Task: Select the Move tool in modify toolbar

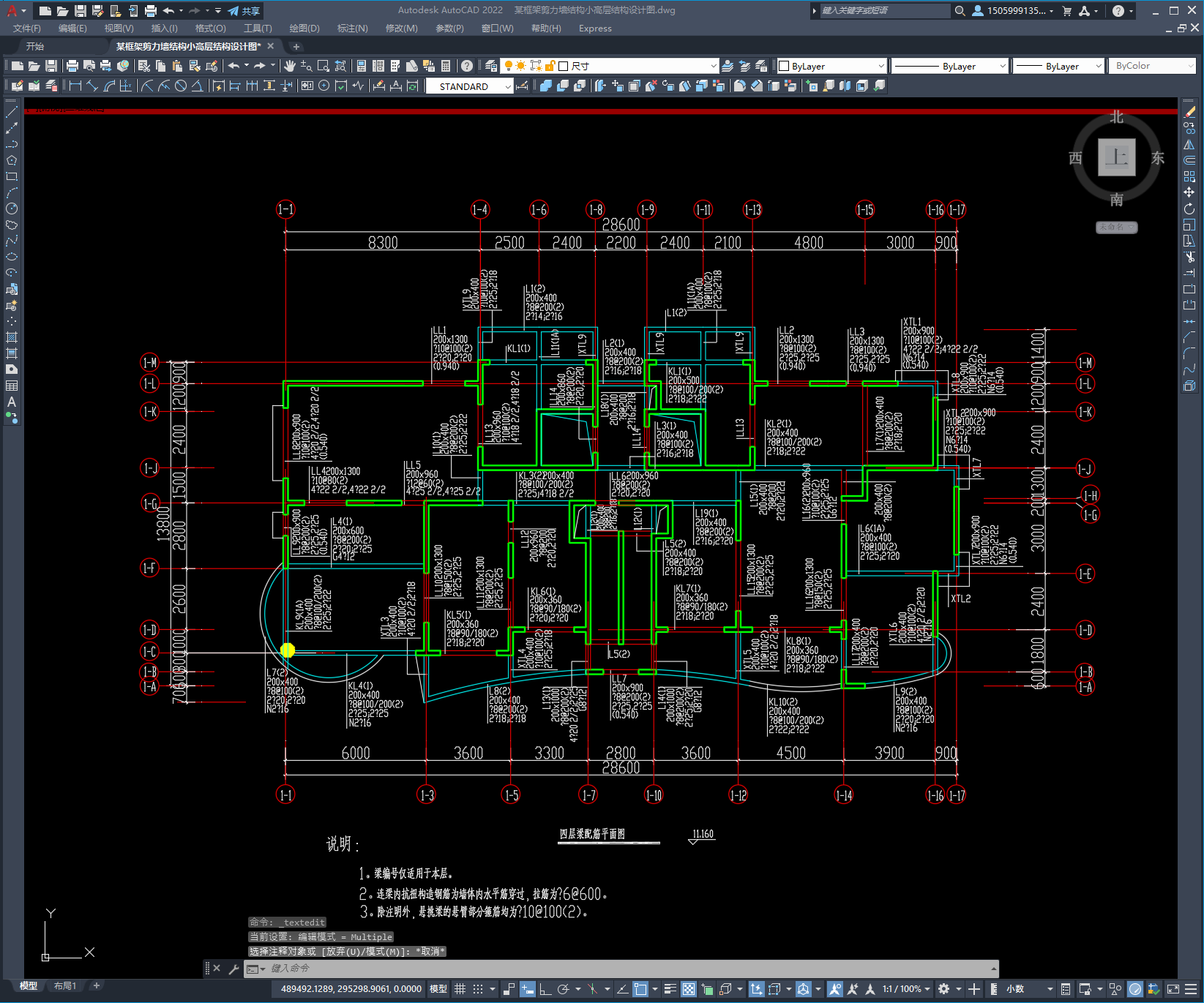Action: point(1189,192)
